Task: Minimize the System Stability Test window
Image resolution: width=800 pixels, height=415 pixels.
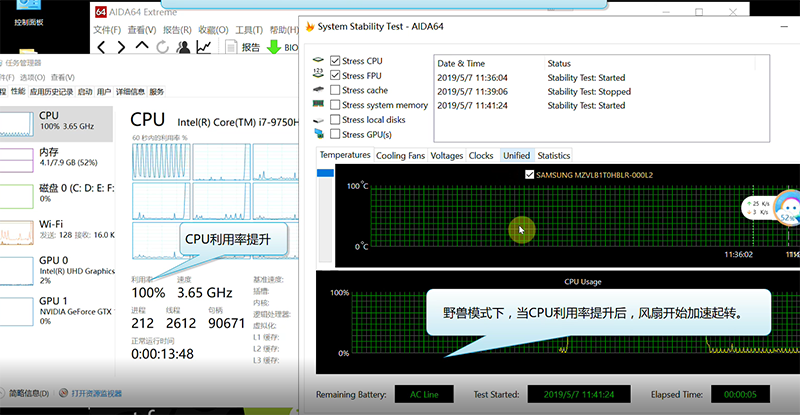Action: [784, 27]
